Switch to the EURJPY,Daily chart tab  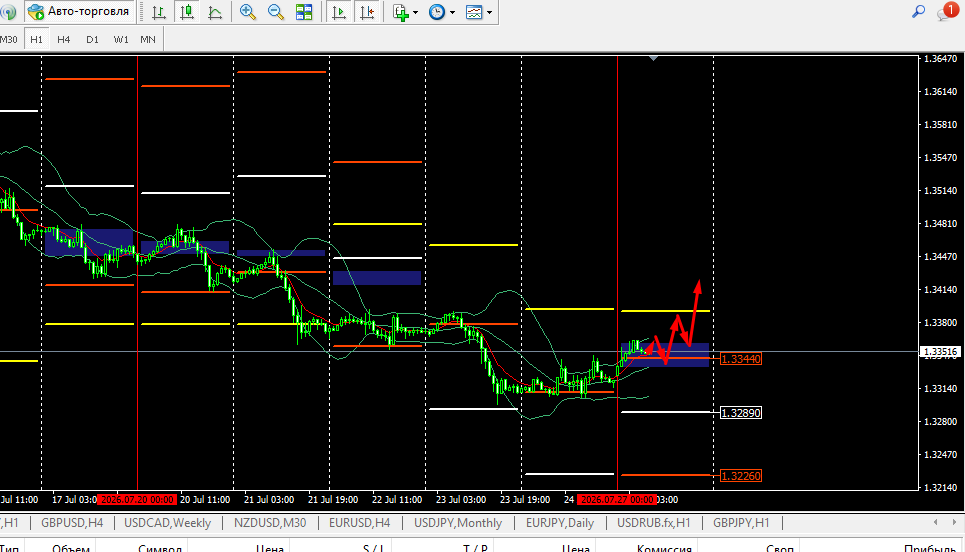559,522
